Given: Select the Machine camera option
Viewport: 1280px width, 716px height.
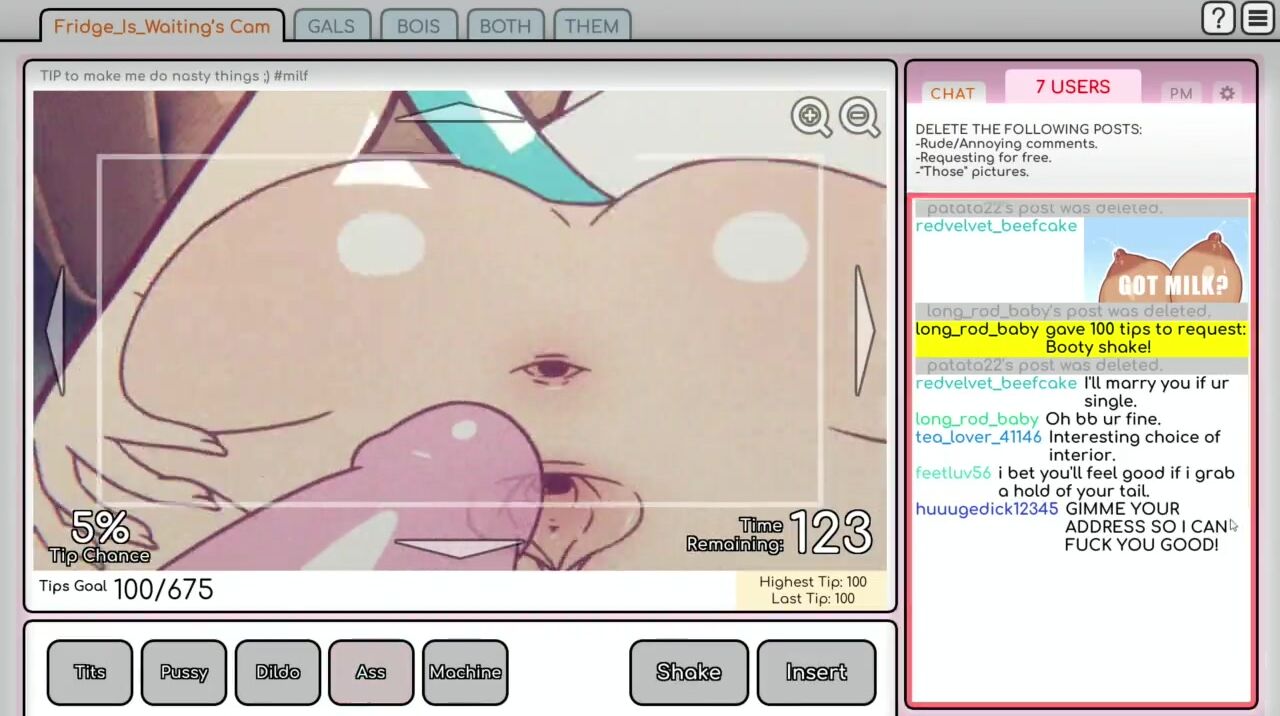Looking at the screenshot, I should click(465, 672).
